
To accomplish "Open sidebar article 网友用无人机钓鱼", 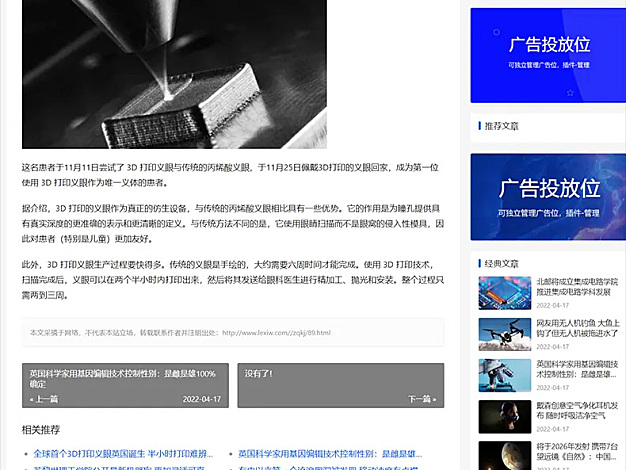I will 578,329.
